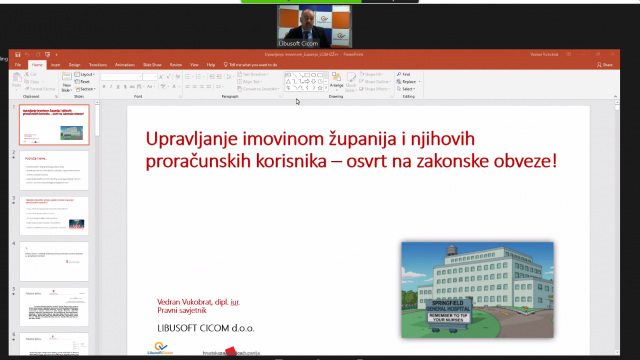Click the Bullets list icon
The width and height of the screenshot is (640, 360).
[188, 77]
